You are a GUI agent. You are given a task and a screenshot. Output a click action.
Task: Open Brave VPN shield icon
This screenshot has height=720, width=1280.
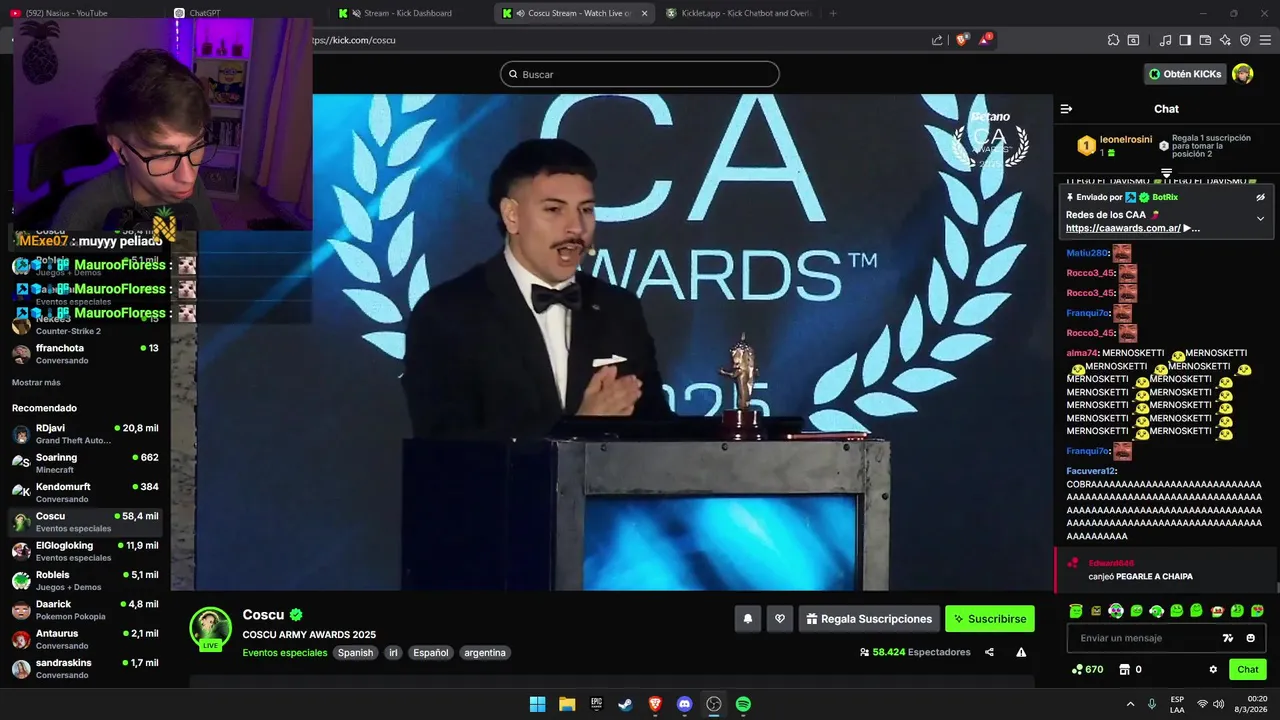pyautogui.click(x=1245, y=40)
